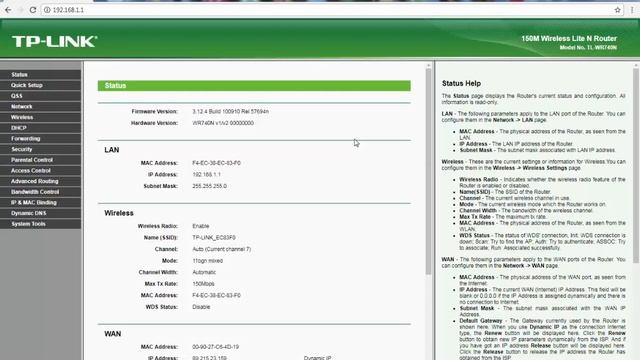Go back in the browser

[x=8, y=10]
